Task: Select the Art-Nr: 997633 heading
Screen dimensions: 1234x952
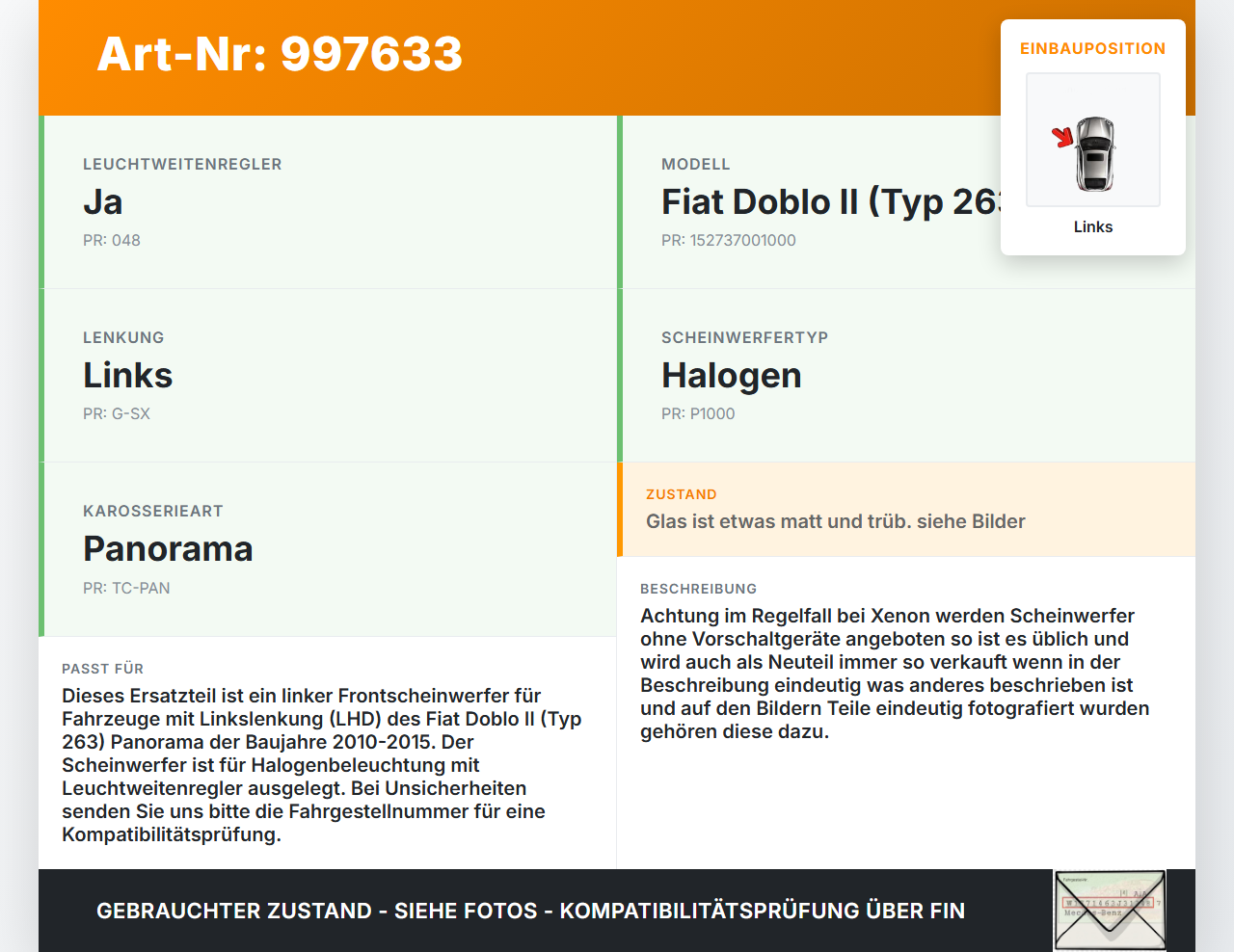Action: 280,54
